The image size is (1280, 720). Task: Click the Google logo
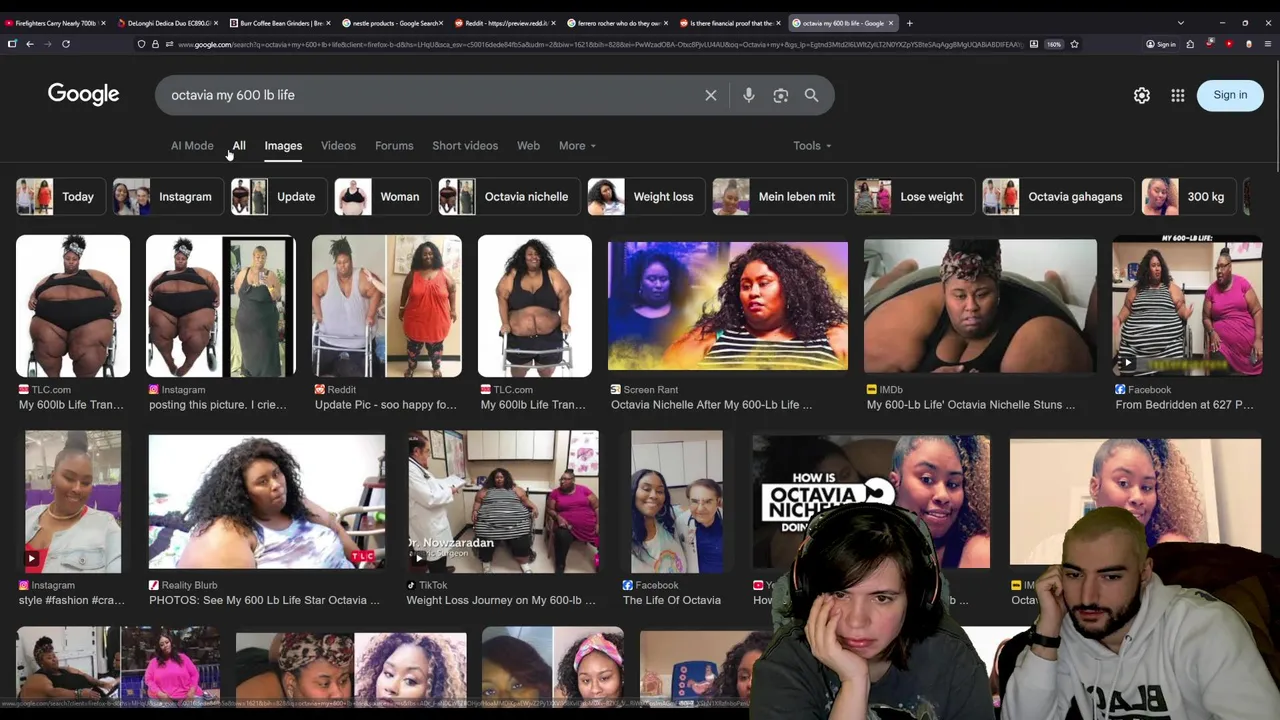pos(83,94)
